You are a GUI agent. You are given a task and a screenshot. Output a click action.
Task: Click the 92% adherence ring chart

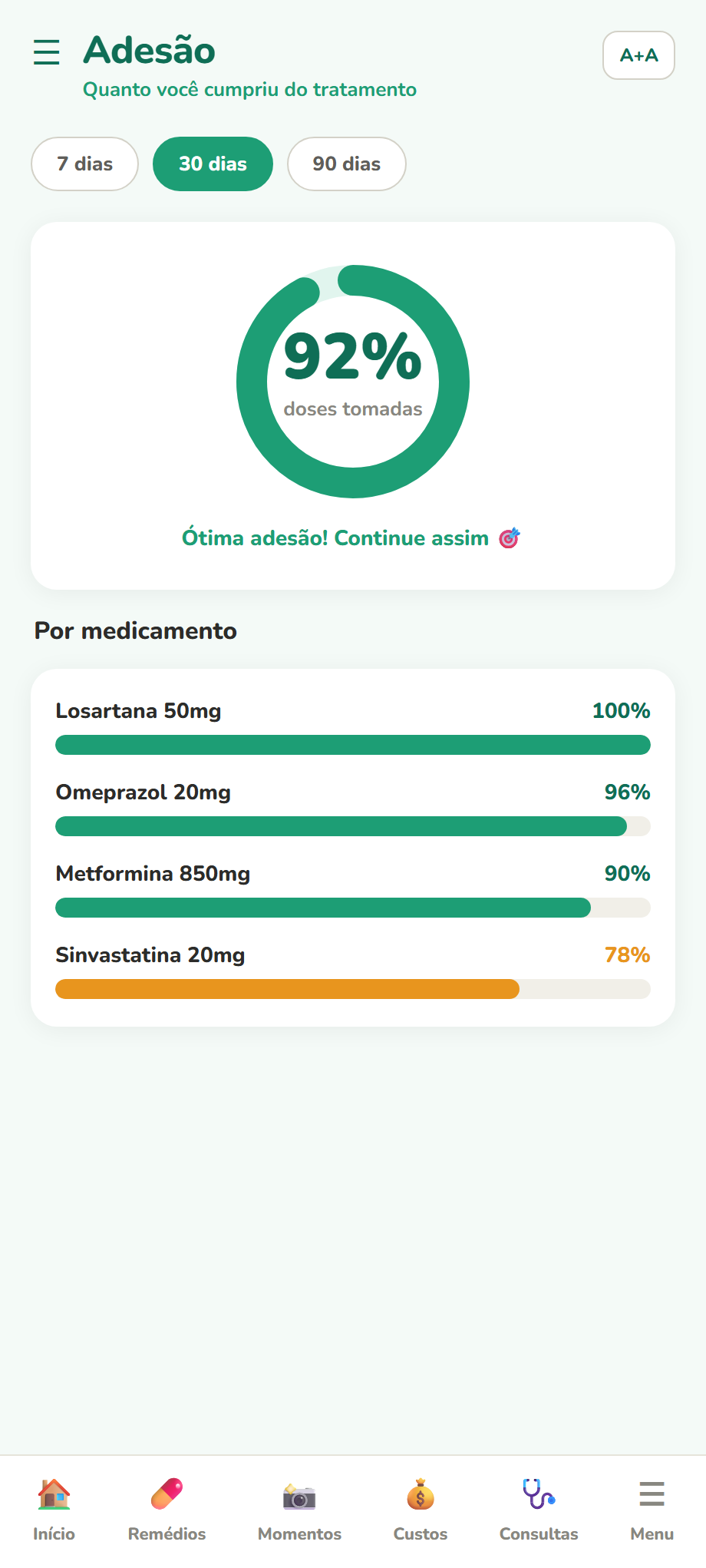(x=353, y=382)
